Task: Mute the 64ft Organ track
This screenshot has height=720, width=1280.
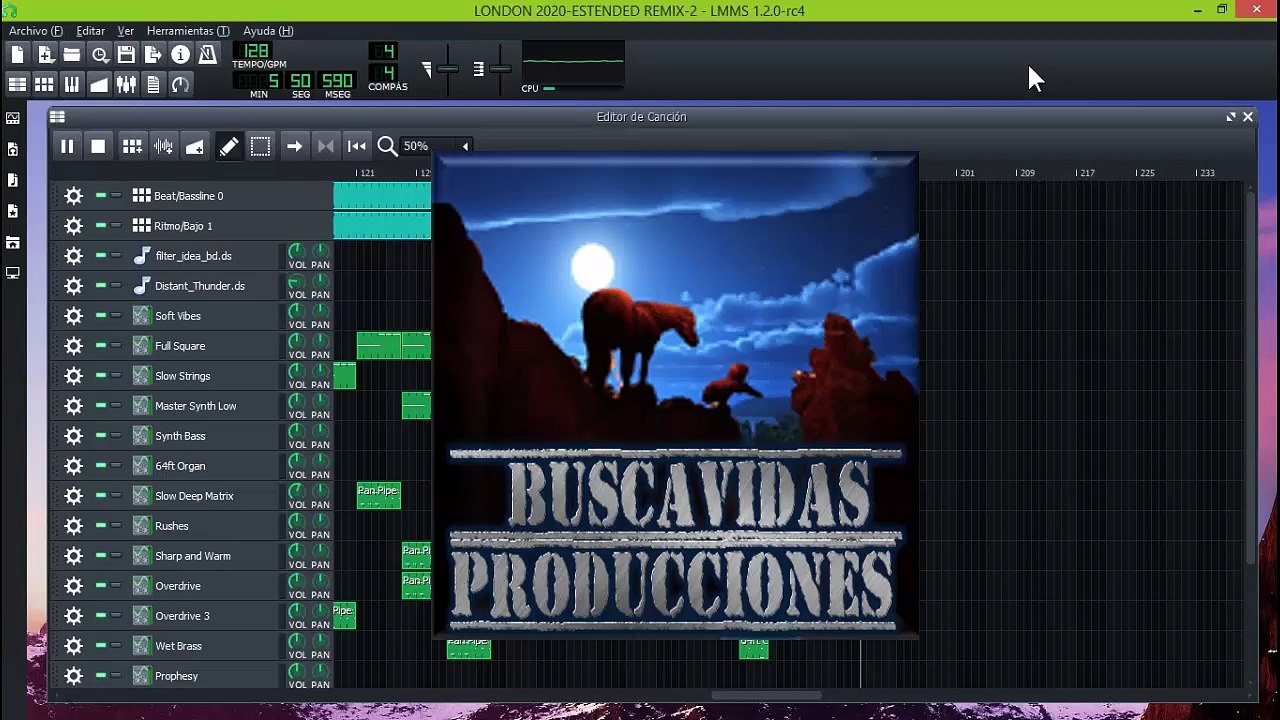Action: tap(101, 466)
